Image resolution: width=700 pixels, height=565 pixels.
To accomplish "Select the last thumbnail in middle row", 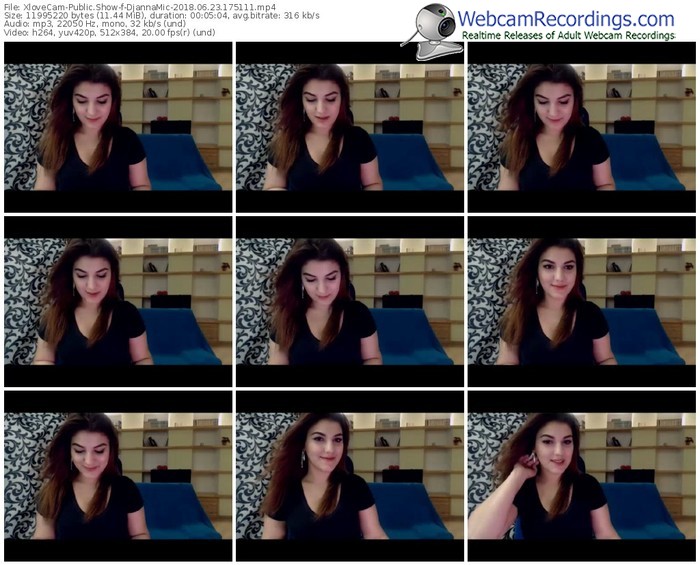I will [x=581, y=301].
